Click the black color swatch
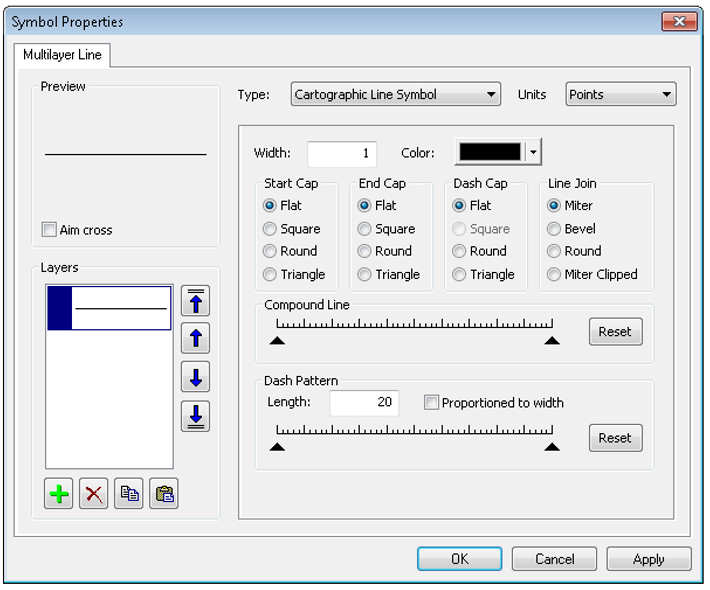The image size is (710, 590). [x=490, y=153]
